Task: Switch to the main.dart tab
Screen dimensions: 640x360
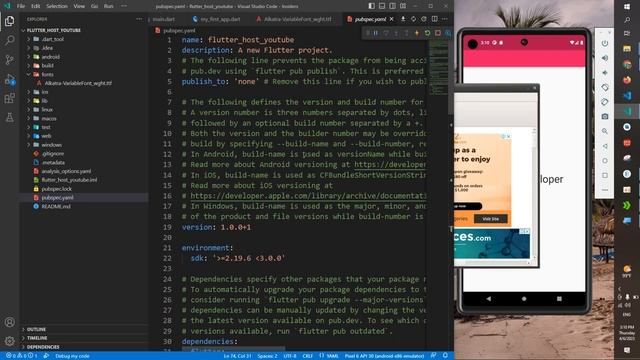Action: tap(164, 19)
